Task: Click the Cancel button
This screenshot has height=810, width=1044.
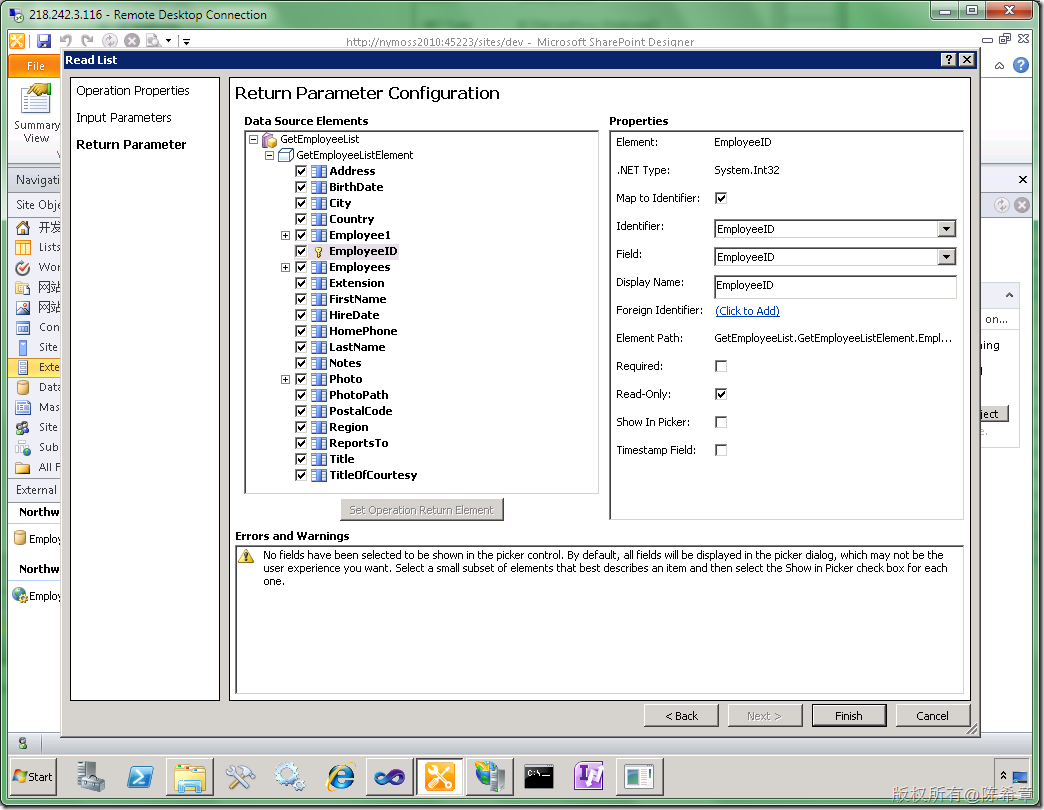Action: [x=932, y=715]
